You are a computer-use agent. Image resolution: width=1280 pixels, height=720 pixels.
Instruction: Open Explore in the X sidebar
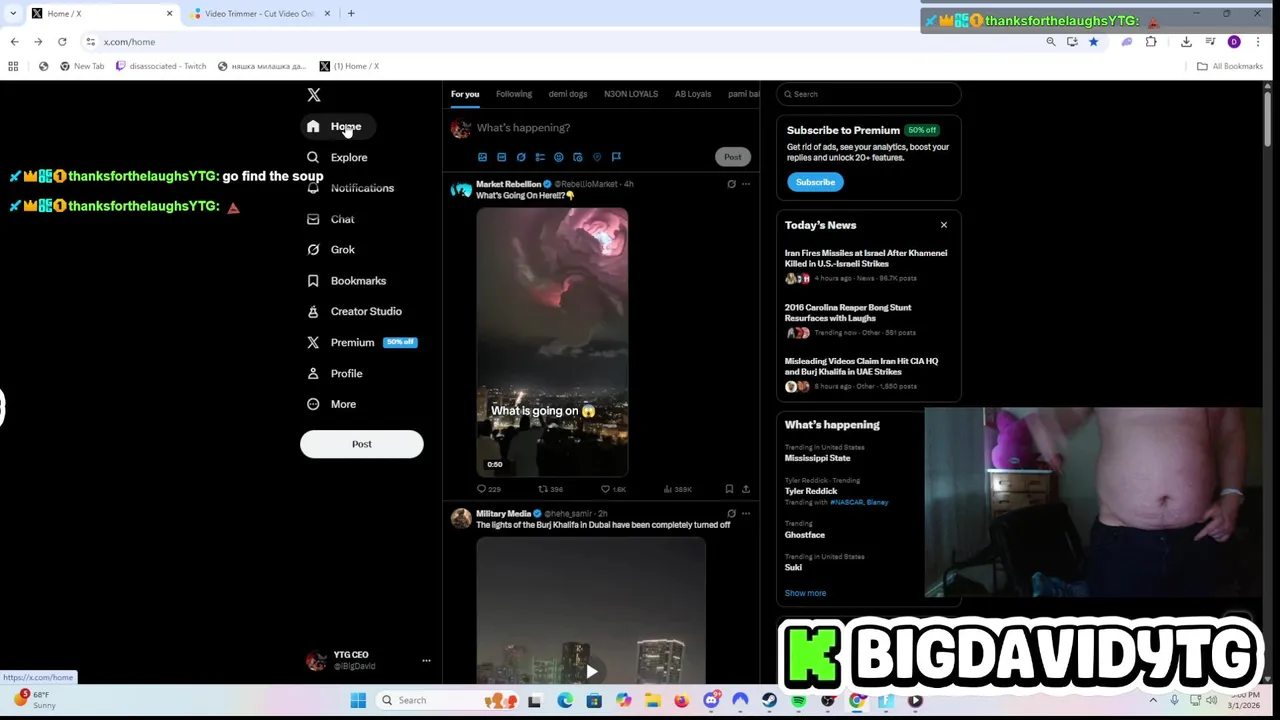coord(337,157)
